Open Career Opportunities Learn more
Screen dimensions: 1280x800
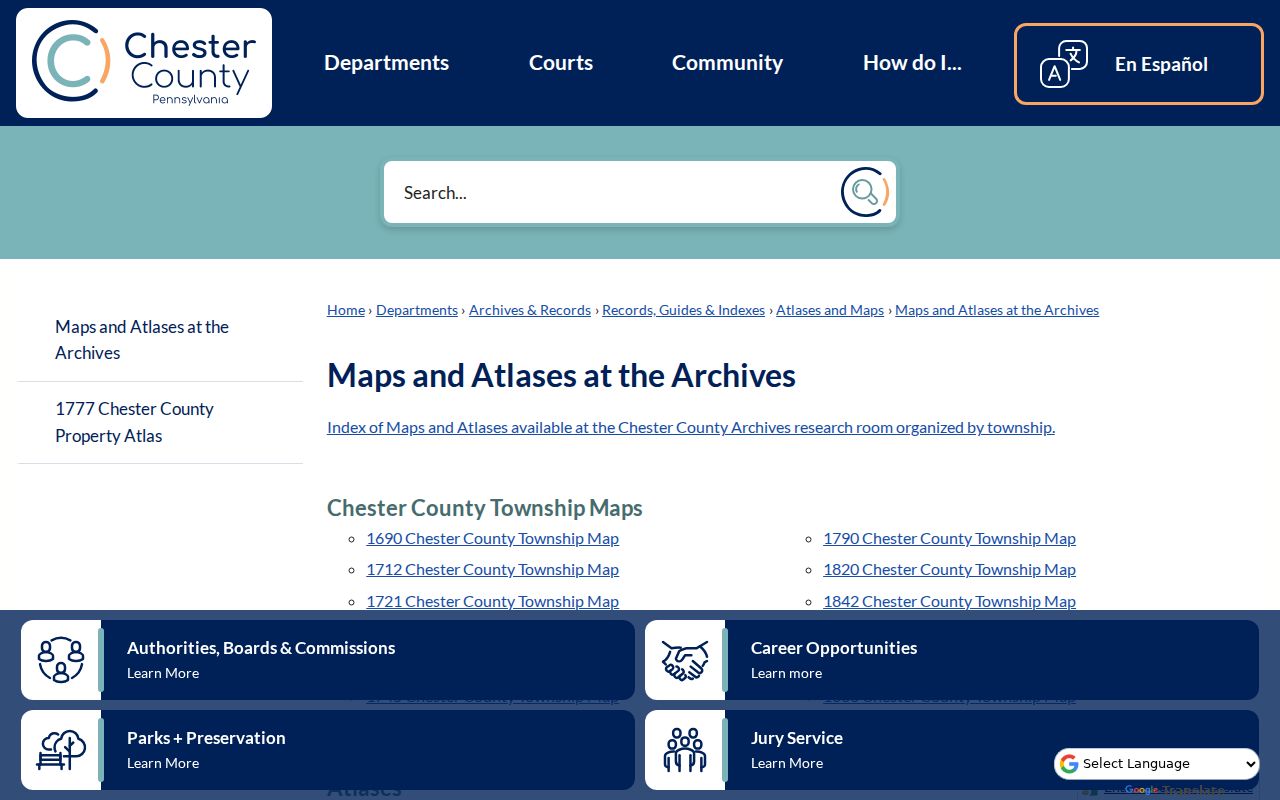(x=786, y=673)
